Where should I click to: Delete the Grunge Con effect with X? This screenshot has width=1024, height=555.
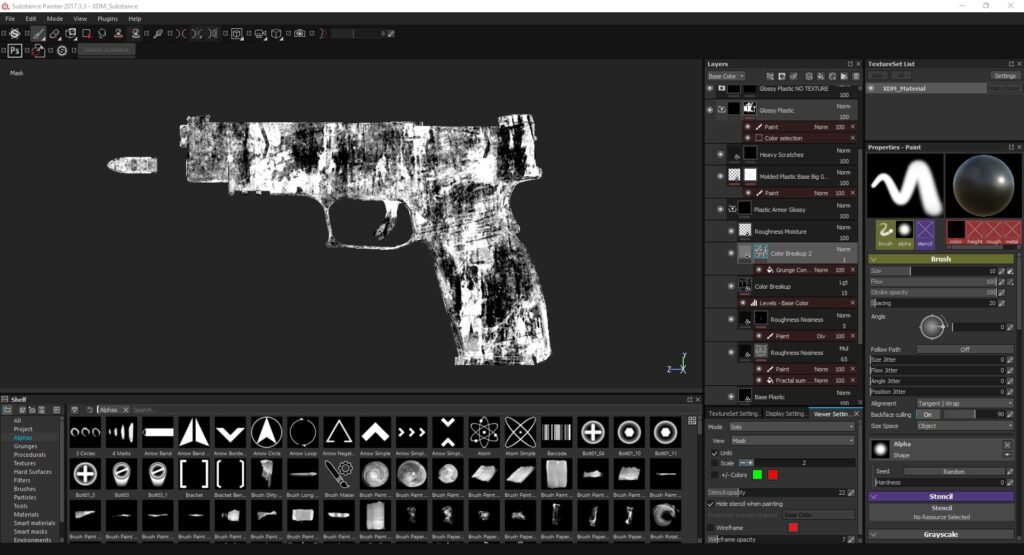point(852,270)
